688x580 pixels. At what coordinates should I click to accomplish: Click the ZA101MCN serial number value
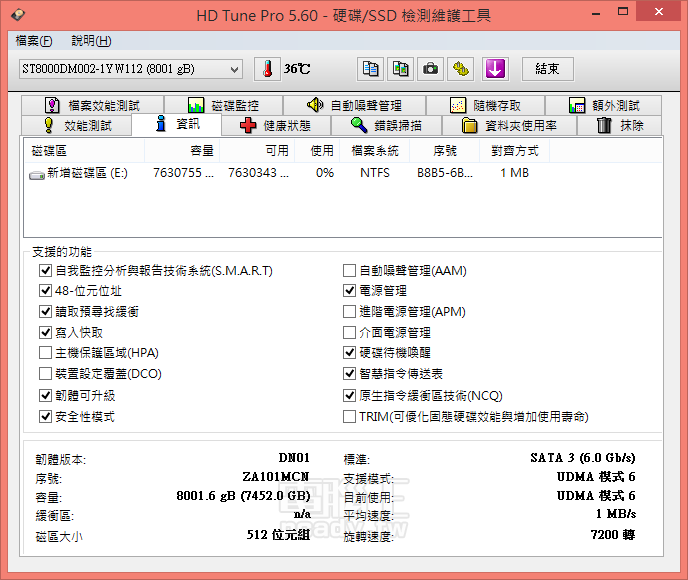[x=276, y=477]
